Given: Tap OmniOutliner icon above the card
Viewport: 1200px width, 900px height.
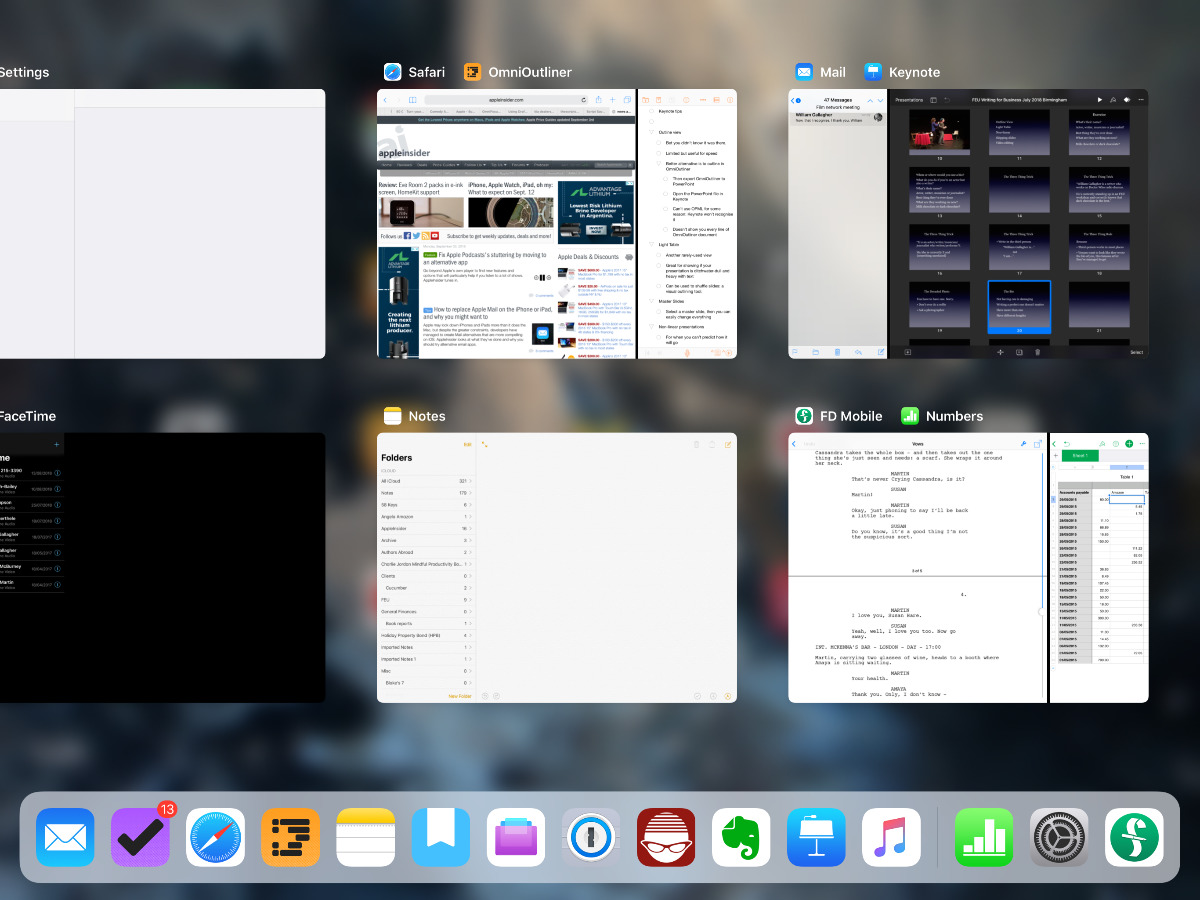Looking at the screenshot, I should coord(473,72).
